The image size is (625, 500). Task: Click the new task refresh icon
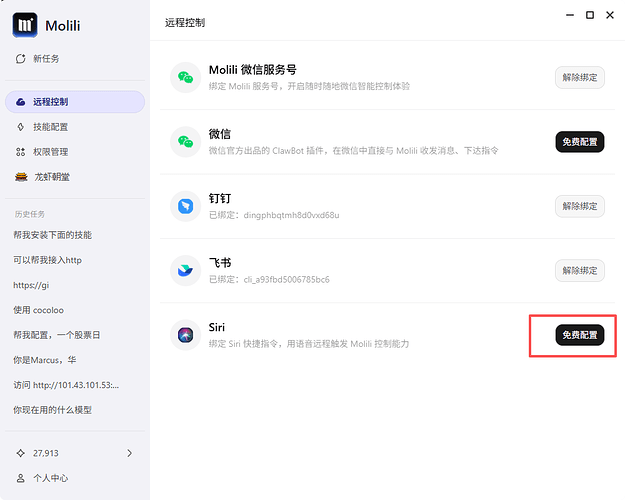coord(21,59)
